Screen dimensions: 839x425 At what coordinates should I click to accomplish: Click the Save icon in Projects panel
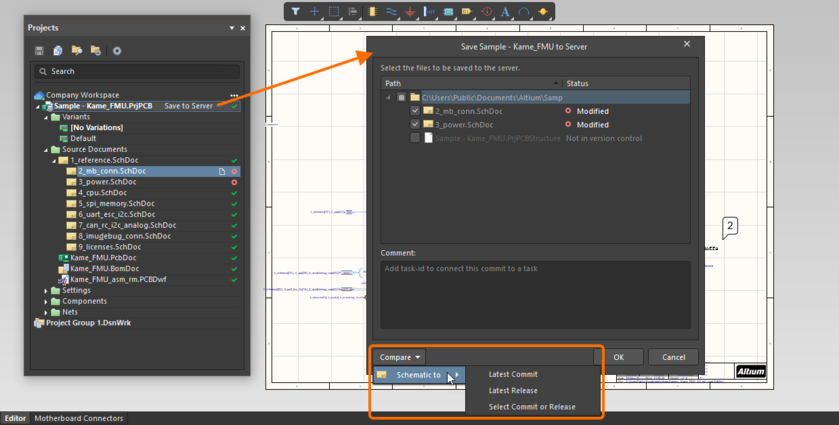pos(39,51)
